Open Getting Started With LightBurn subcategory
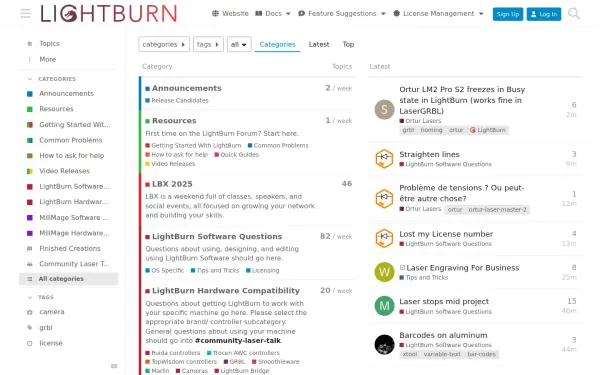600x375 pixels. (196, 146)
